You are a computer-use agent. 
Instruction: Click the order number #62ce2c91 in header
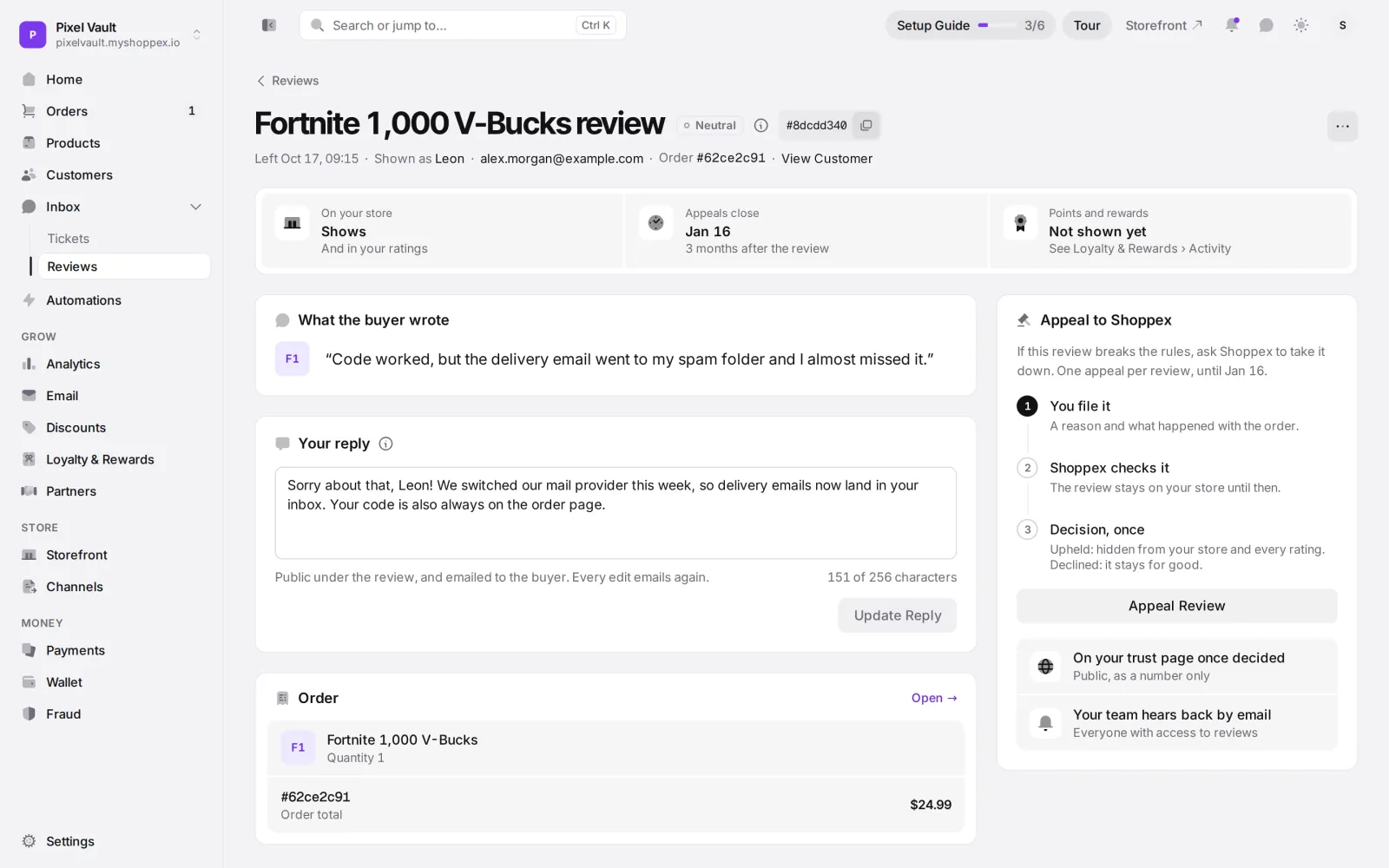tap(731, 158)
